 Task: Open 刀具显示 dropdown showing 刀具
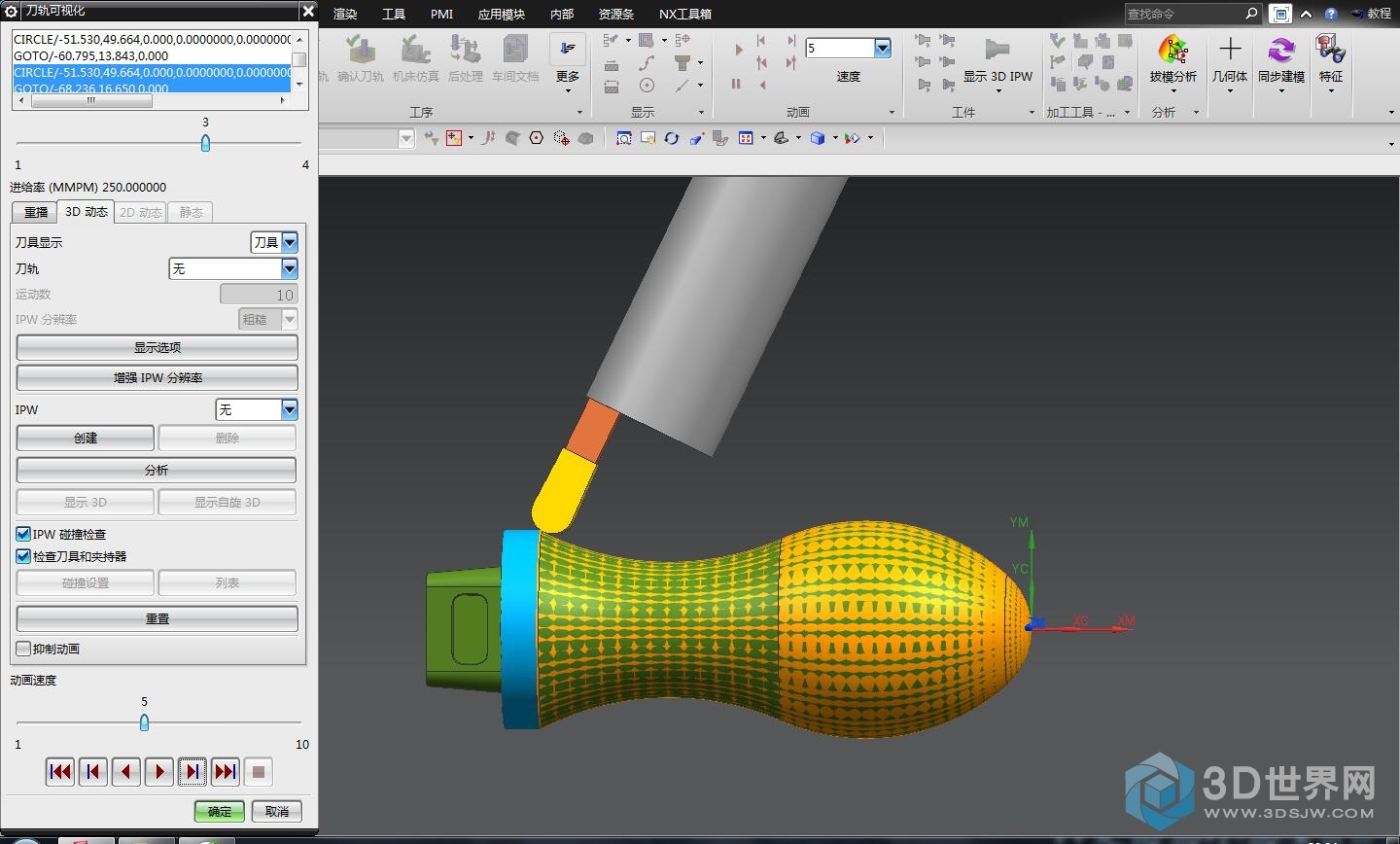274,242
